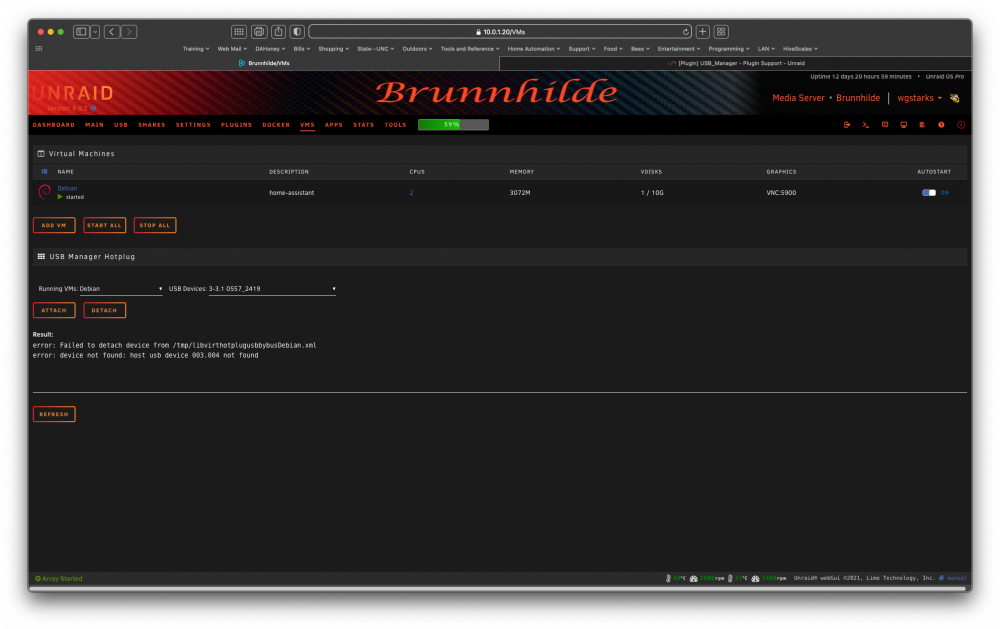Click the Add VM button
1000x629 pixels.
tap(54, 225)
